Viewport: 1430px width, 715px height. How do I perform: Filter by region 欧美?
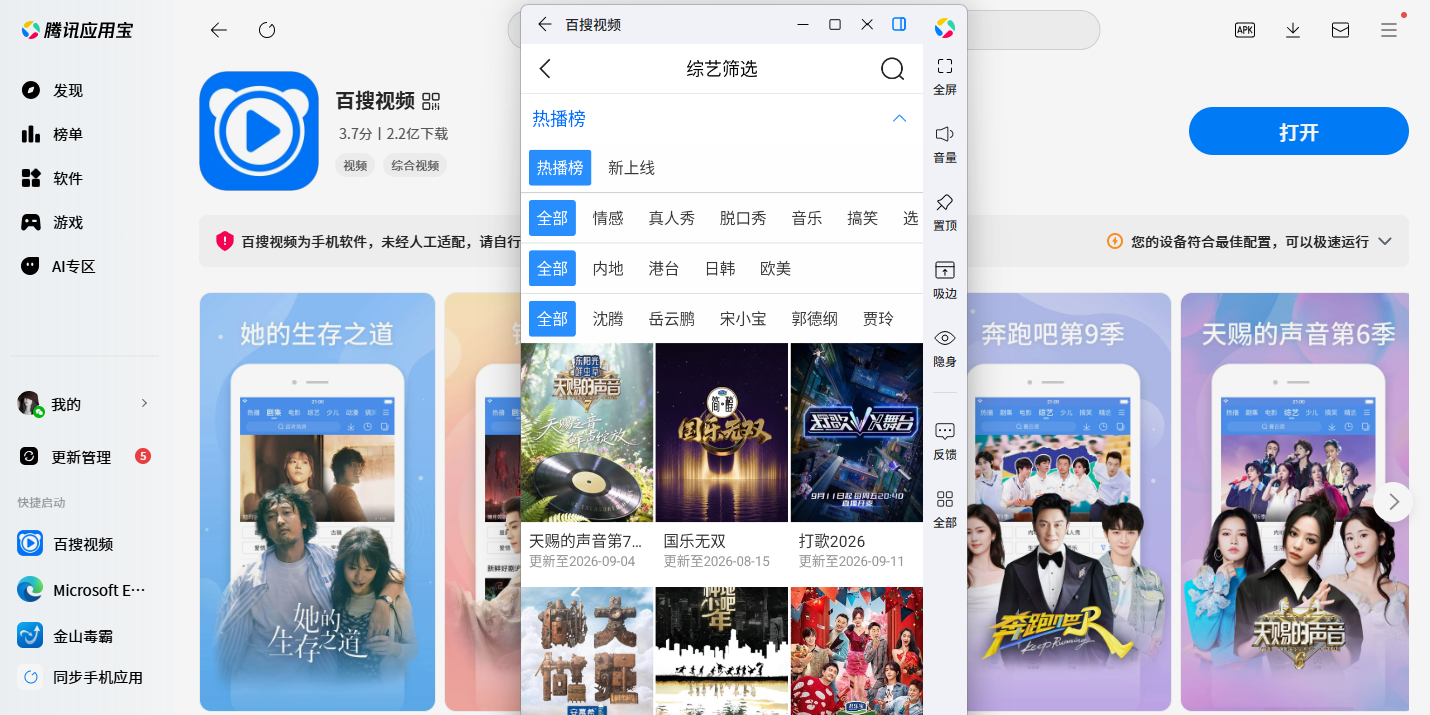pyautogui.click(x=775, y=268)
